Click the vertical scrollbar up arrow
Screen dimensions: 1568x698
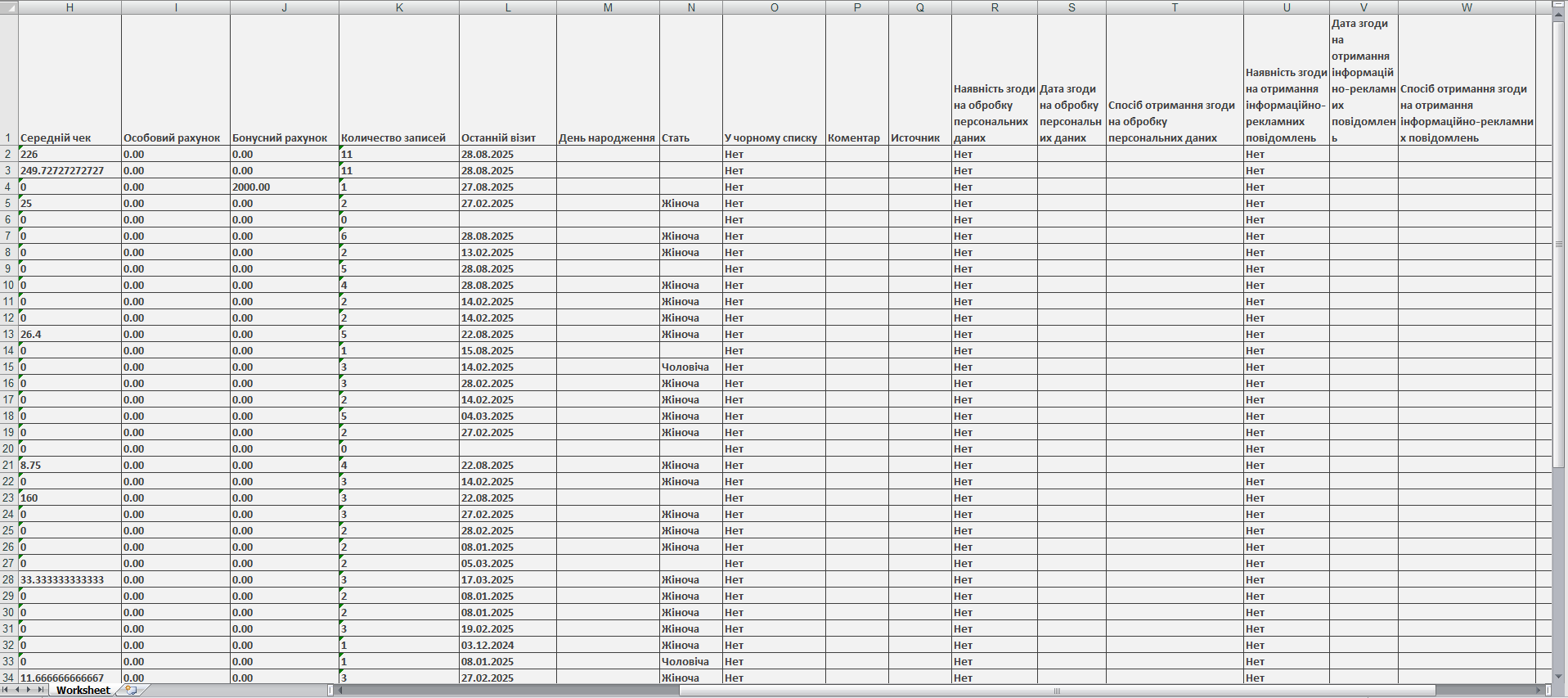(x=1560, y=5)
